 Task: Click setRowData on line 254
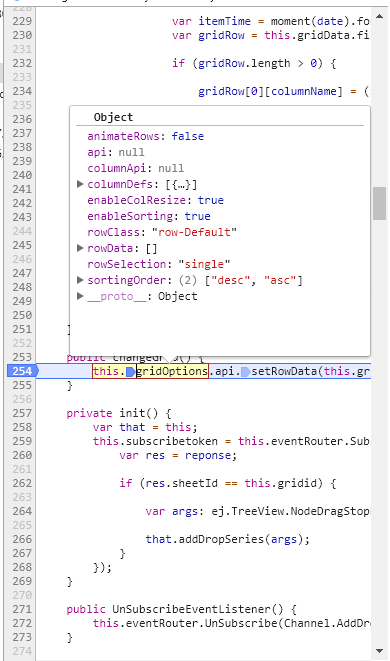(x=285, y=371)
